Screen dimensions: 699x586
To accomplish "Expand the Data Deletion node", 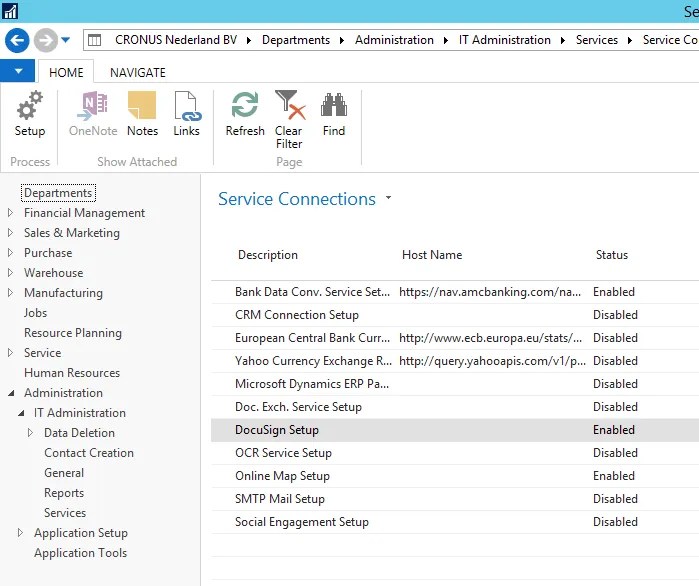I will (30, 433).
